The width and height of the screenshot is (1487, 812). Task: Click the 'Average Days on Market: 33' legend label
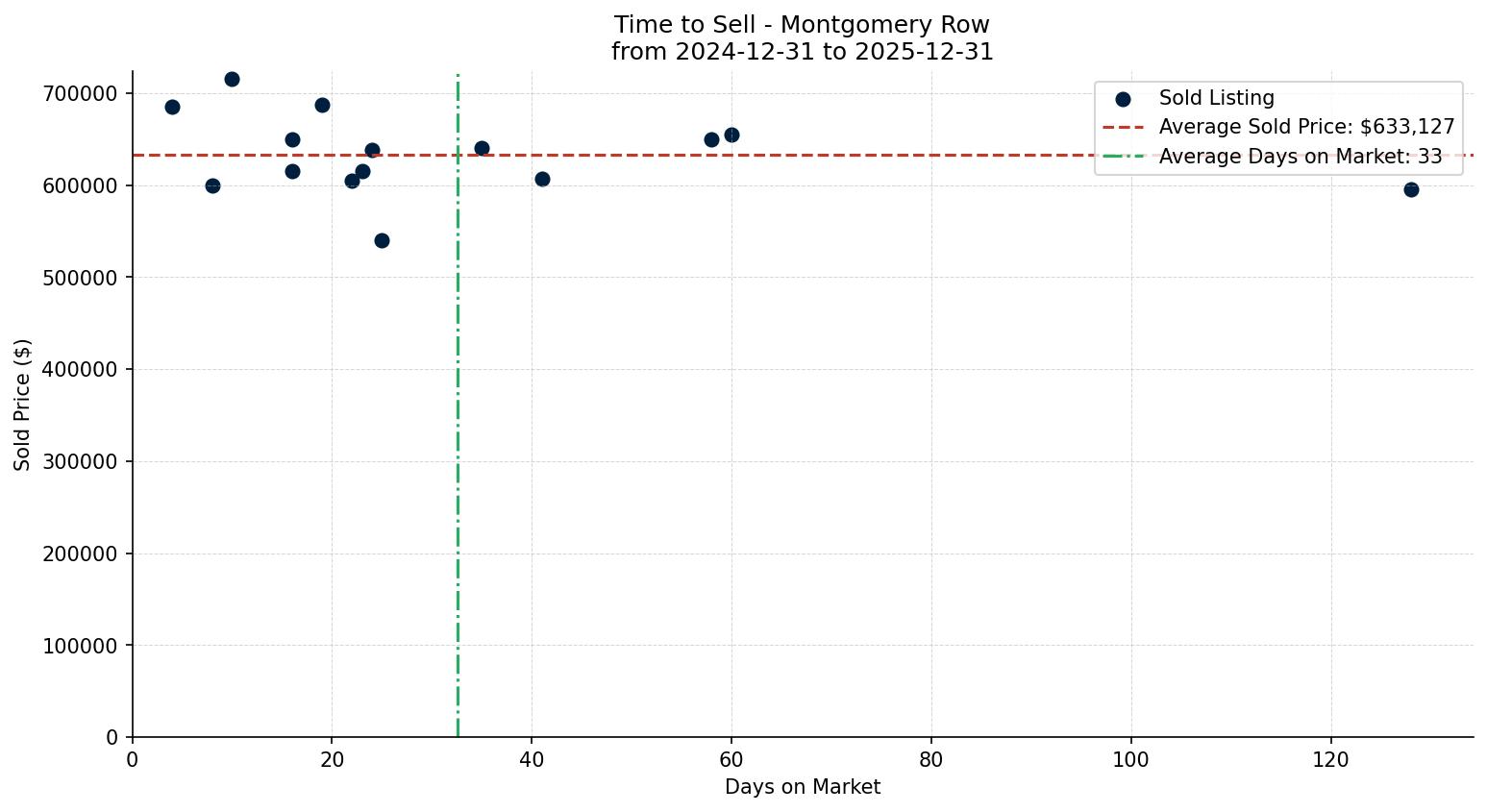pos(1300,156)
